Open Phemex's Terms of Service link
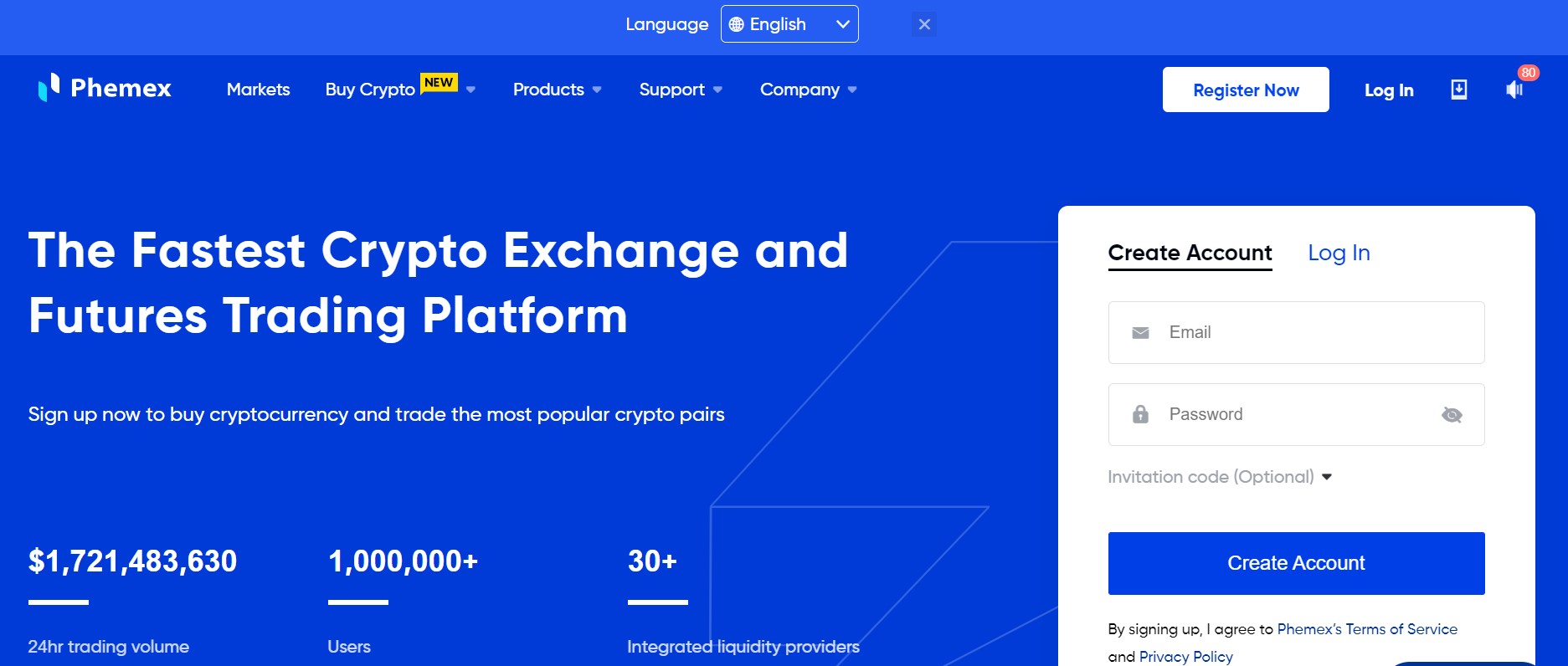The width and height of the screenshot is (1568, 666). (1367, 629)
